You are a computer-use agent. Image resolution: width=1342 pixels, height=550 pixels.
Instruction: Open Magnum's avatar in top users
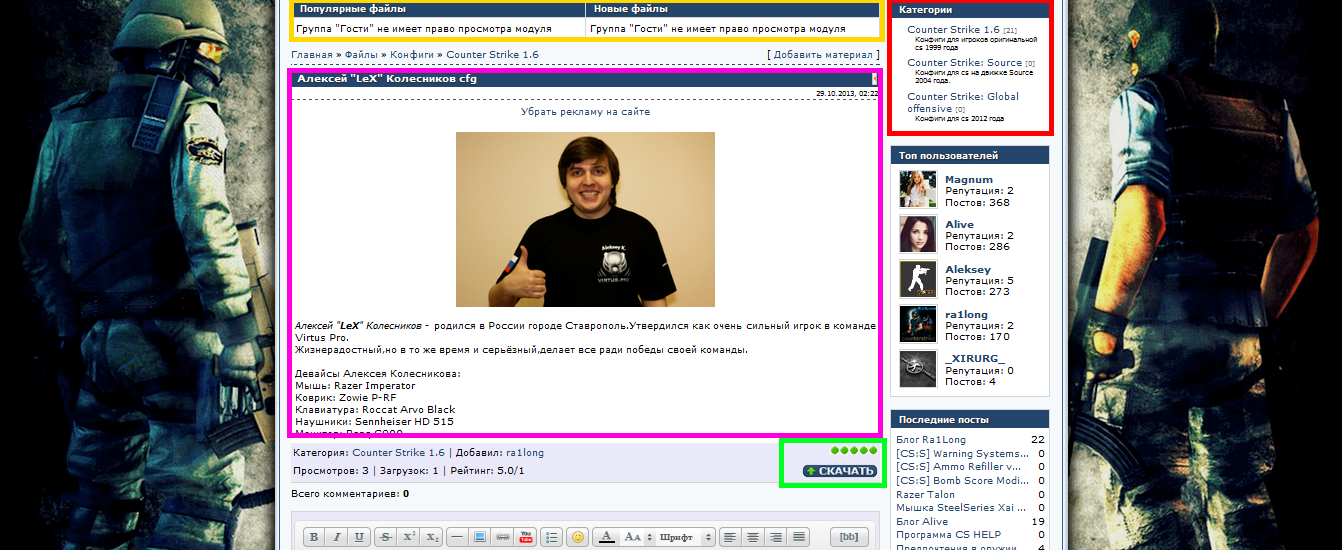pos(918,189)
